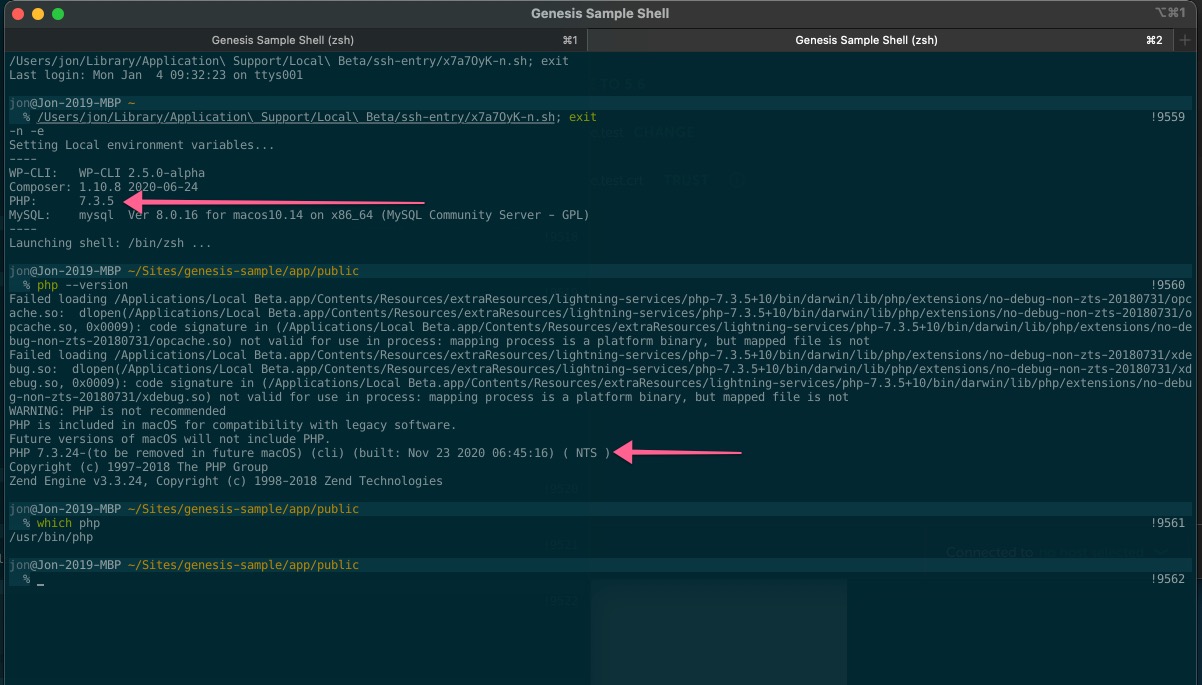
Task: Click the /usr/bin/php output line
Action: coord(51,537)
